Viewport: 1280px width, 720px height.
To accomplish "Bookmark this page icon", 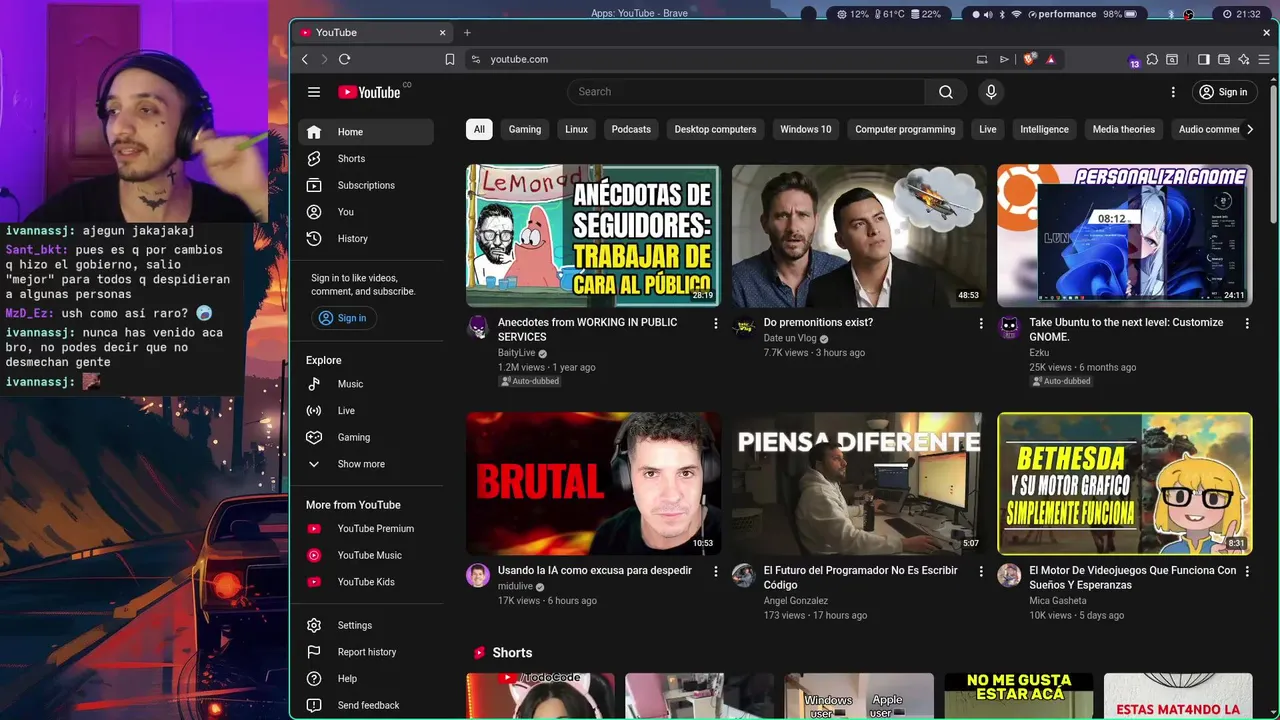I will 450,59.
